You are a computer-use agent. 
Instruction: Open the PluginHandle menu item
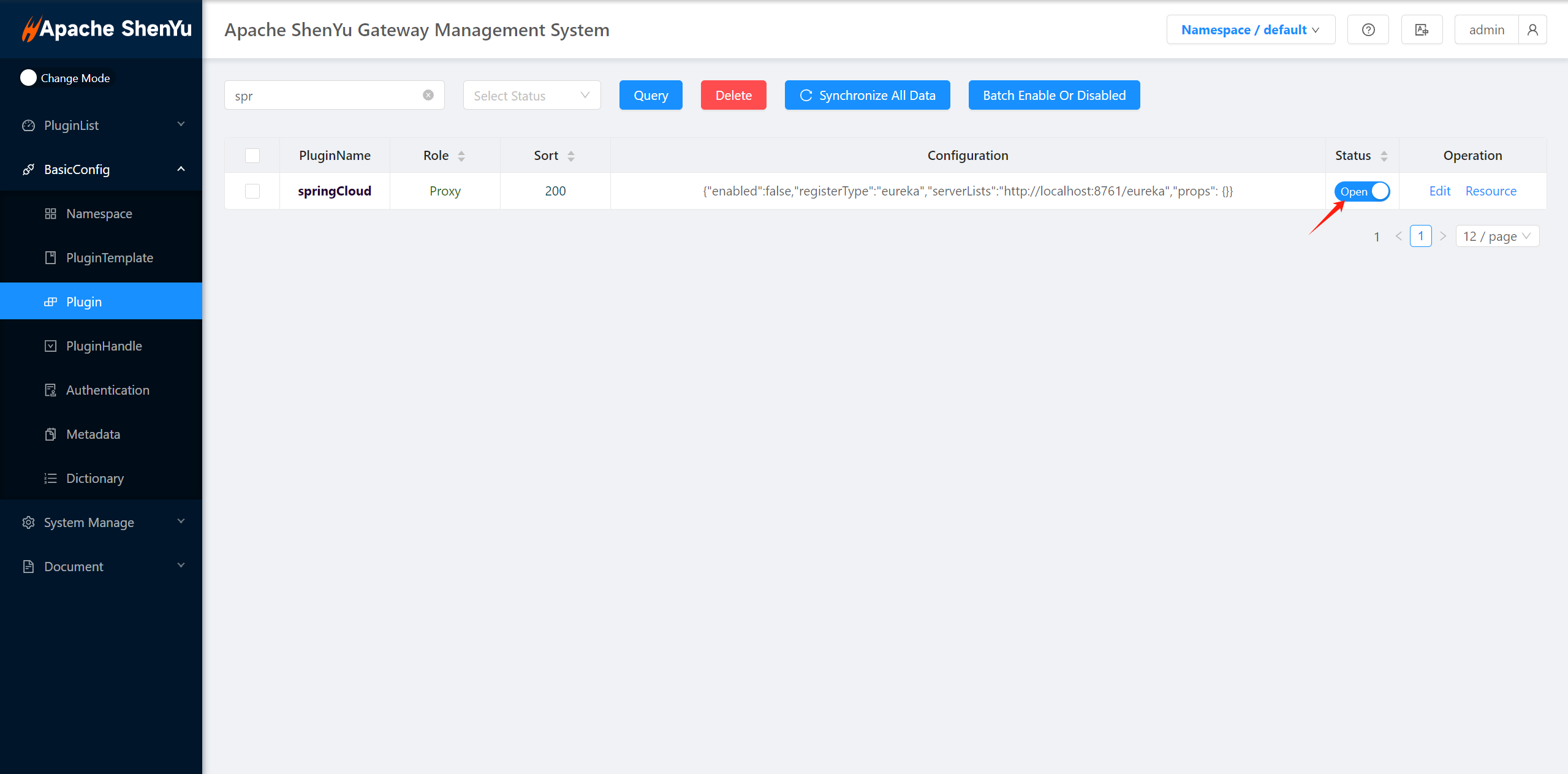tap(104, 346)
